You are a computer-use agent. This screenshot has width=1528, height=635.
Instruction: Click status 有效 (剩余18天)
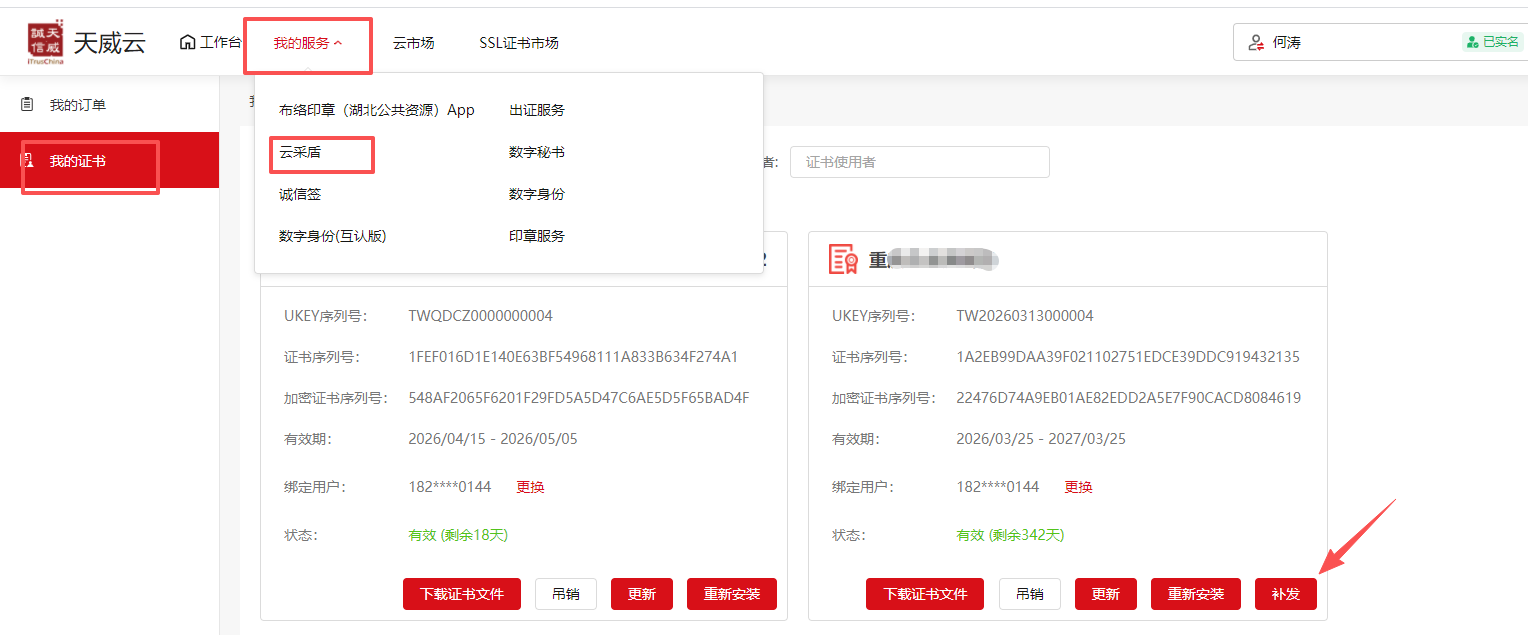(x=458, y=535)
